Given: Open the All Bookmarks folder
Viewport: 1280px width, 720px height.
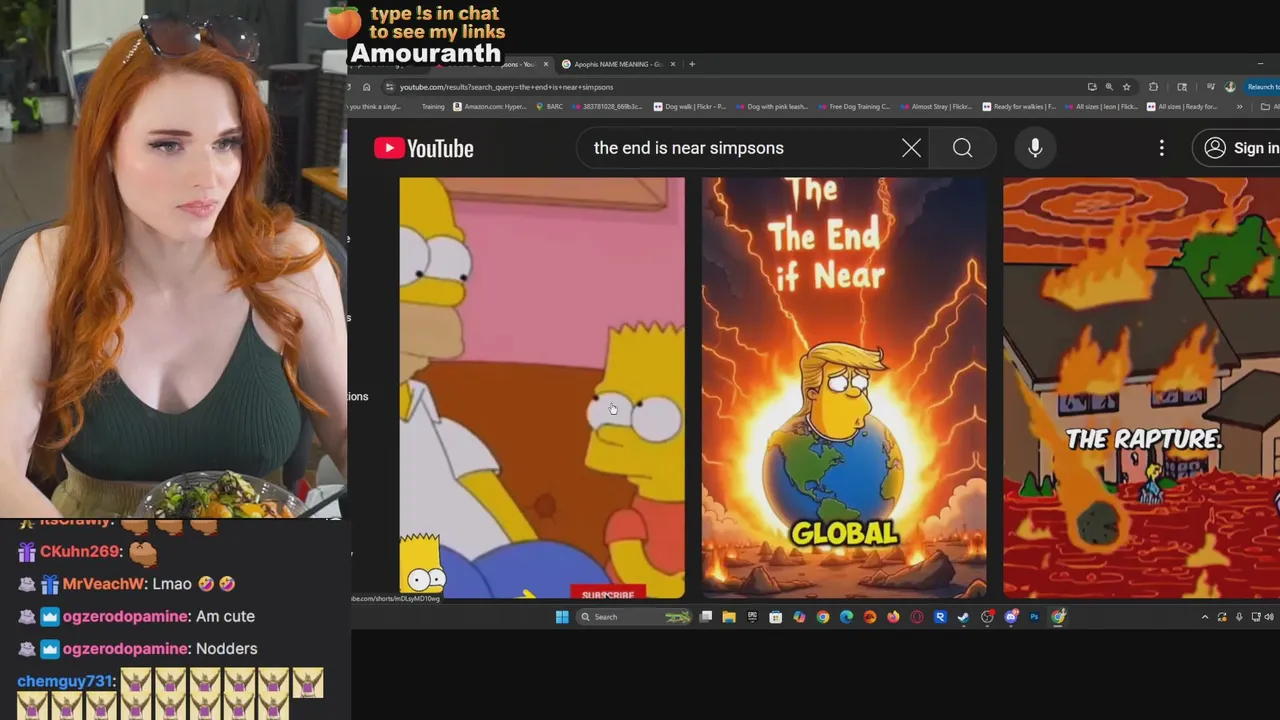Looking at the screenshot, I should [x=1268, y=107].
